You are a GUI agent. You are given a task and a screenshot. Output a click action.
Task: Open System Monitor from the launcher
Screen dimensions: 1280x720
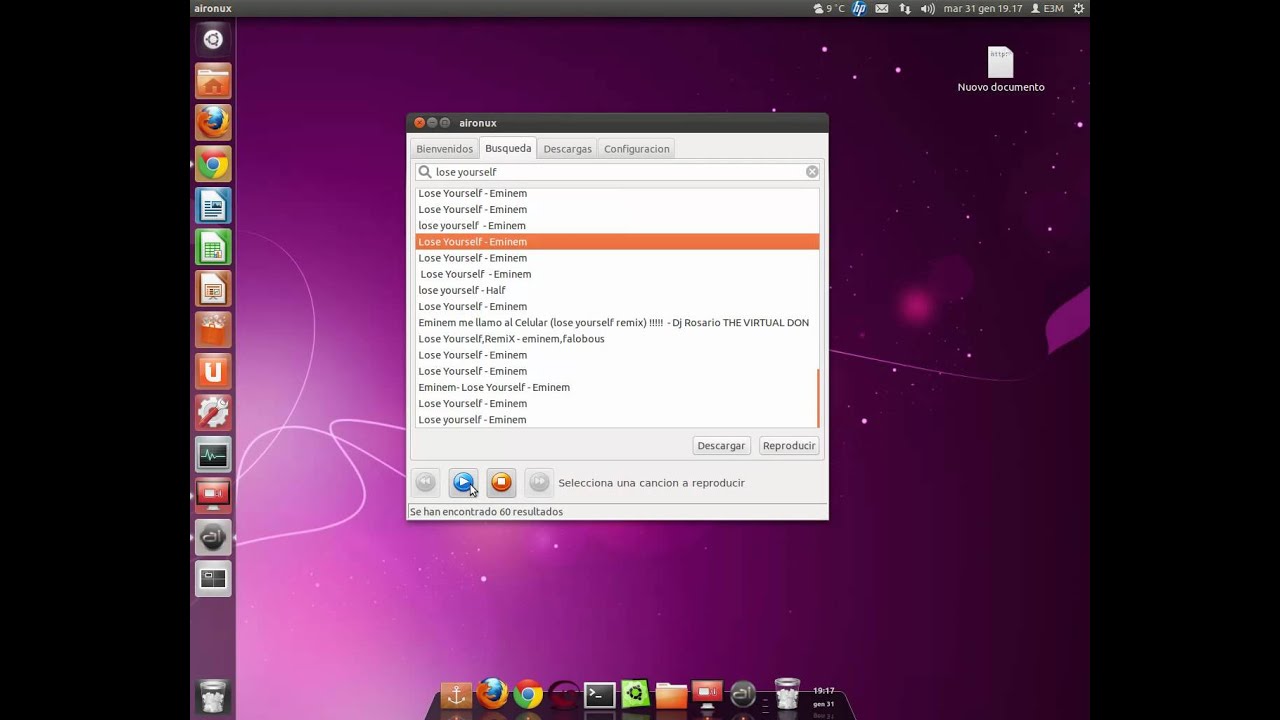(x=213, y=456)
